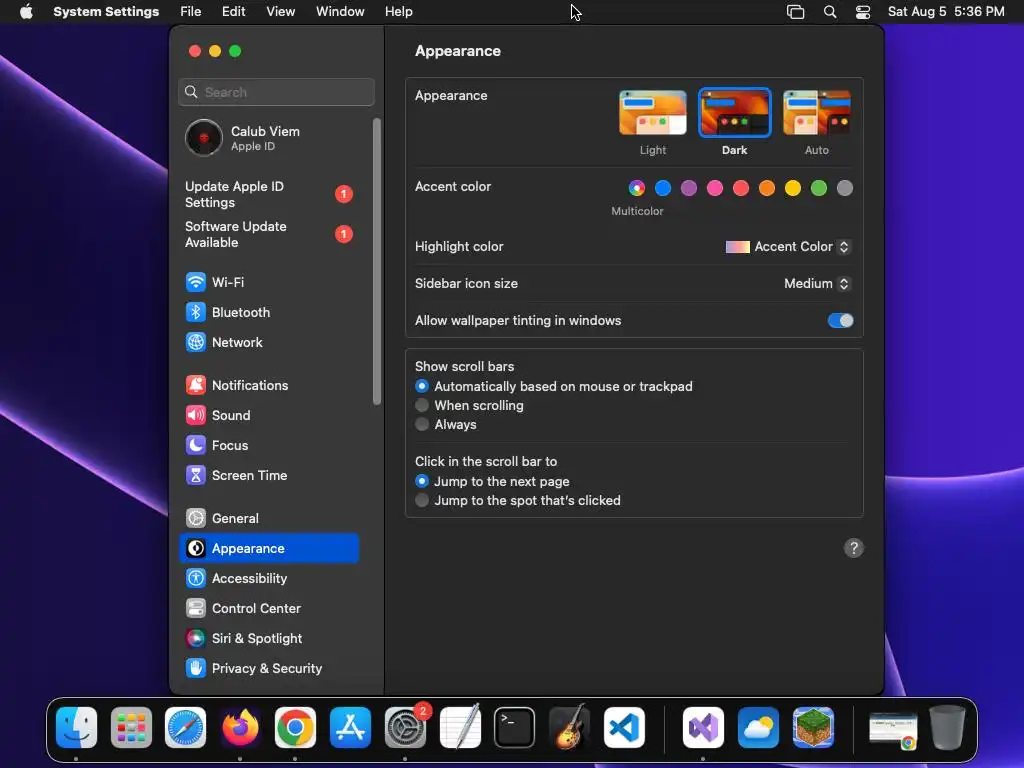The height and width of the screenshot is (768, 1024).
Task: Open Trash from the Dock
Action: point(948,728)
